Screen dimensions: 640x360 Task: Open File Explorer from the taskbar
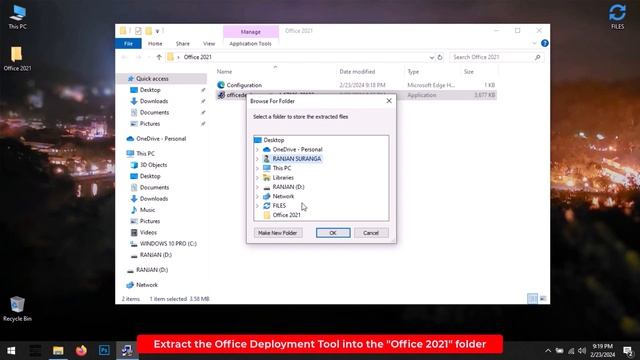pyautogui.click(x=58, y=351)
